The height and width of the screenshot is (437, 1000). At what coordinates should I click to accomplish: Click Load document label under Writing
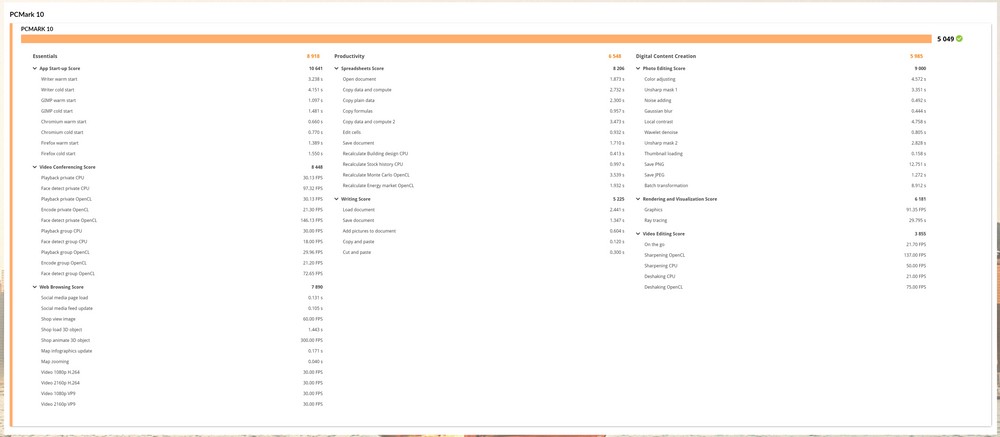point(358,209)
